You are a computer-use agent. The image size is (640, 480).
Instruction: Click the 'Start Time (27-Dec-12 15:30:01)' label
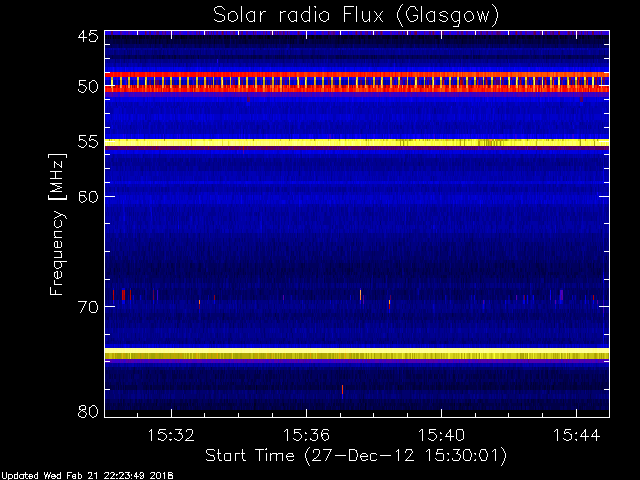[356, 456]
